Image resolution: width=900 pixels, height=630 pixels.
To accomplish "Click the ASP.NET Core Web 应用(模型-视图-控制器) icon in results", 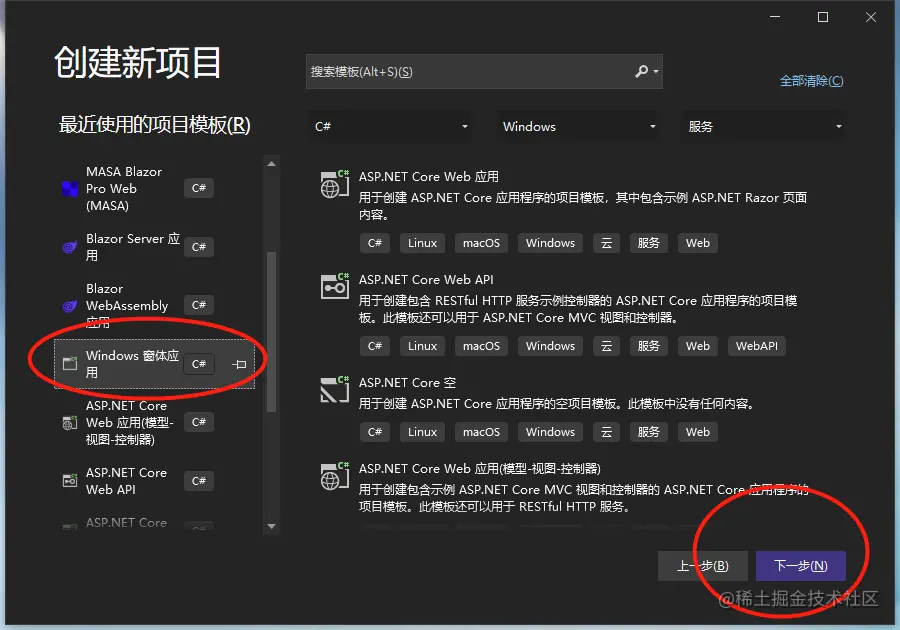I will 335,476.
